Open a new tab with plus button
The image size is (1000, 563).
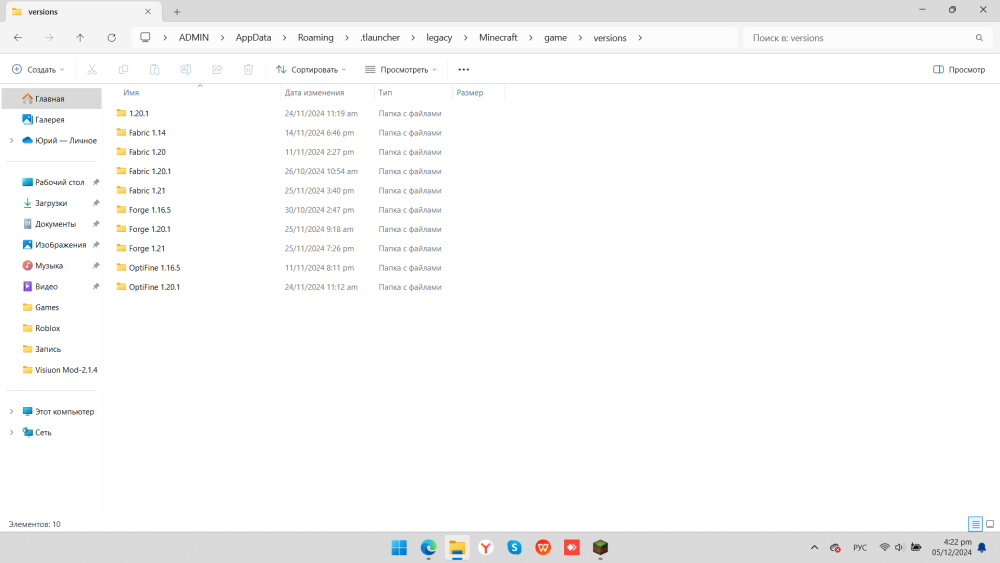(177, 11)
